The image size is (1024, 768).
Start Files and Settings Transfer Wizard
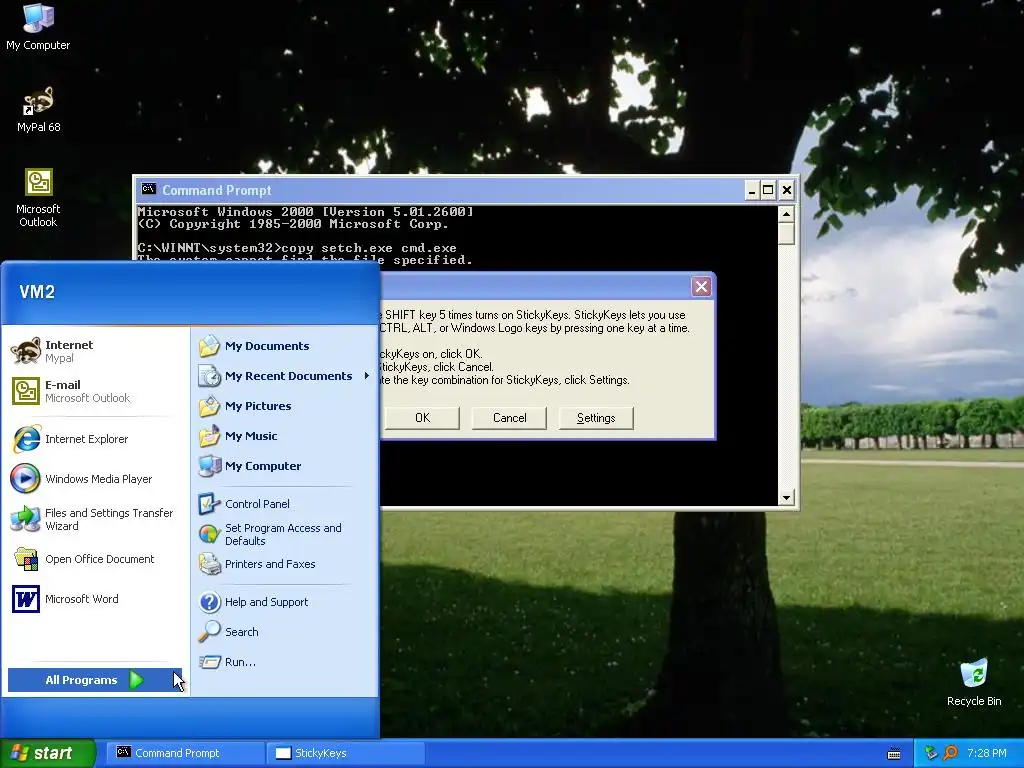[95, 519]
